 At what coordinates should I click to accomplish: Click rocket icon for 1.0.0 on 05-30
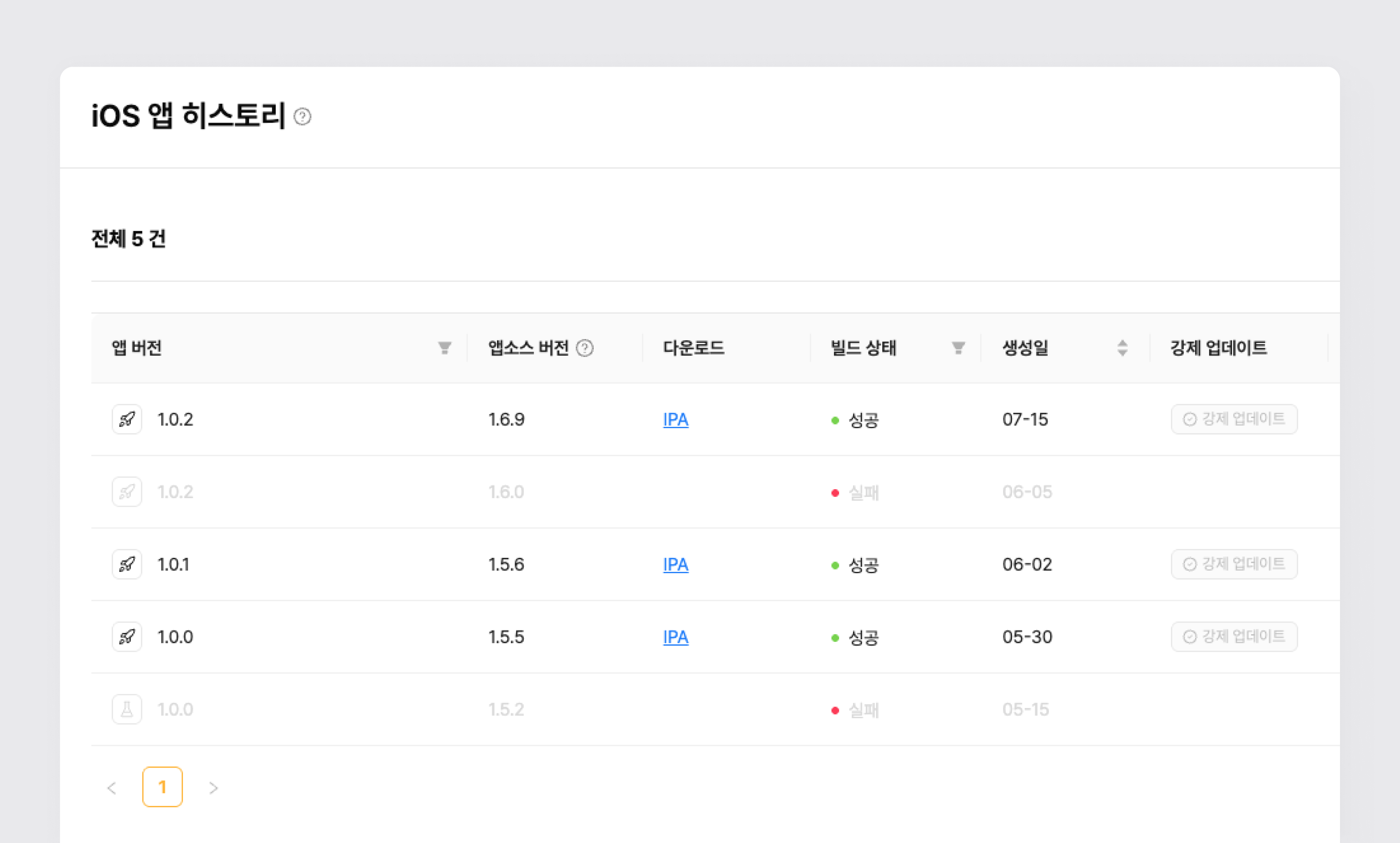click(x=127, y=637)
